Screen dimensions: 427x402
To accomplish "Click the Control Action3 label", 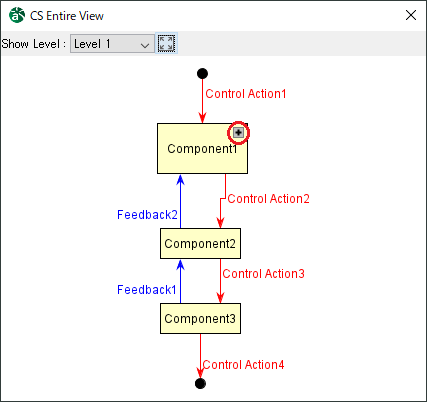I will 263,274.
